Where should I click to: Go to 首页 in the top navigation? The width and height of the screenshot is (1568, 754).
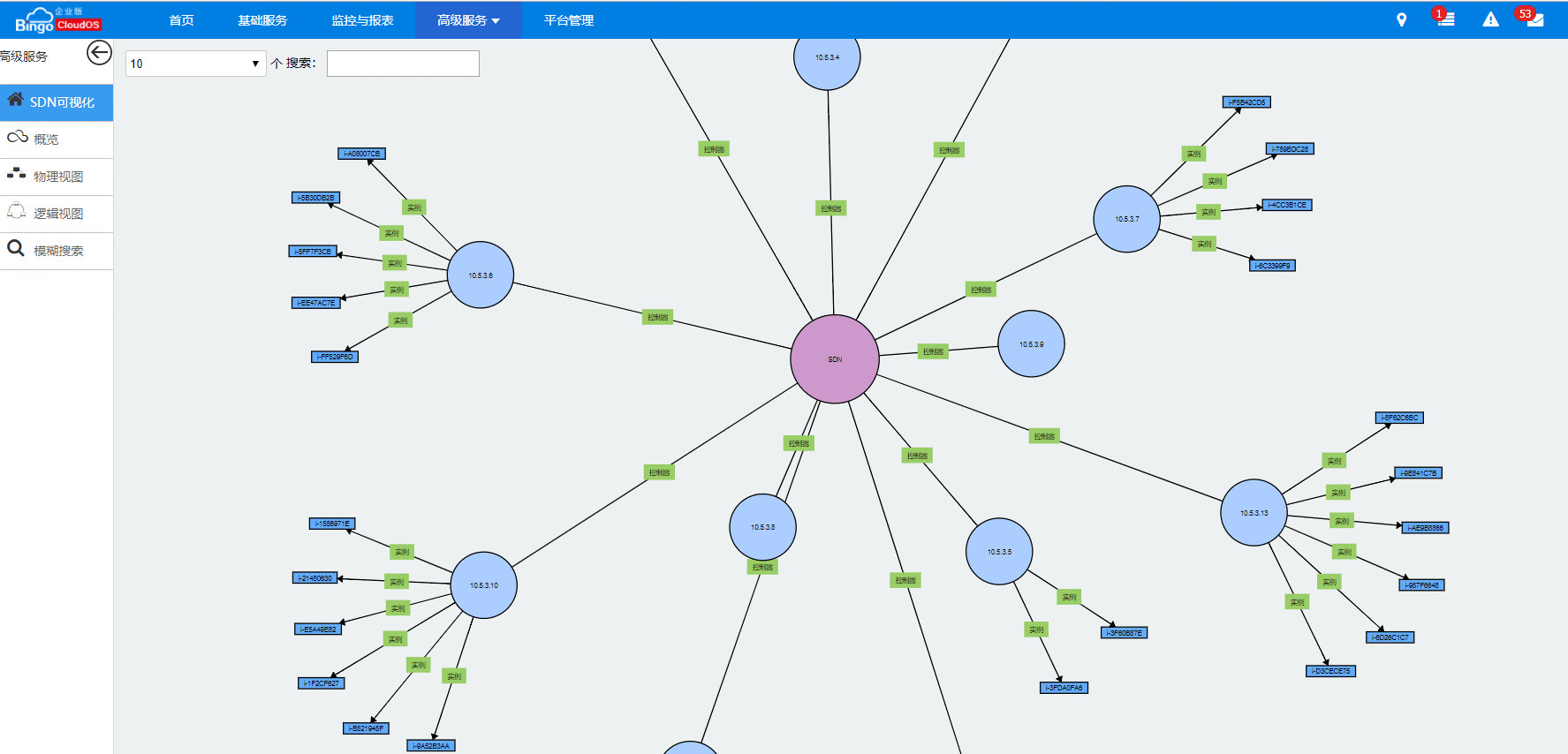click(181, 20)
